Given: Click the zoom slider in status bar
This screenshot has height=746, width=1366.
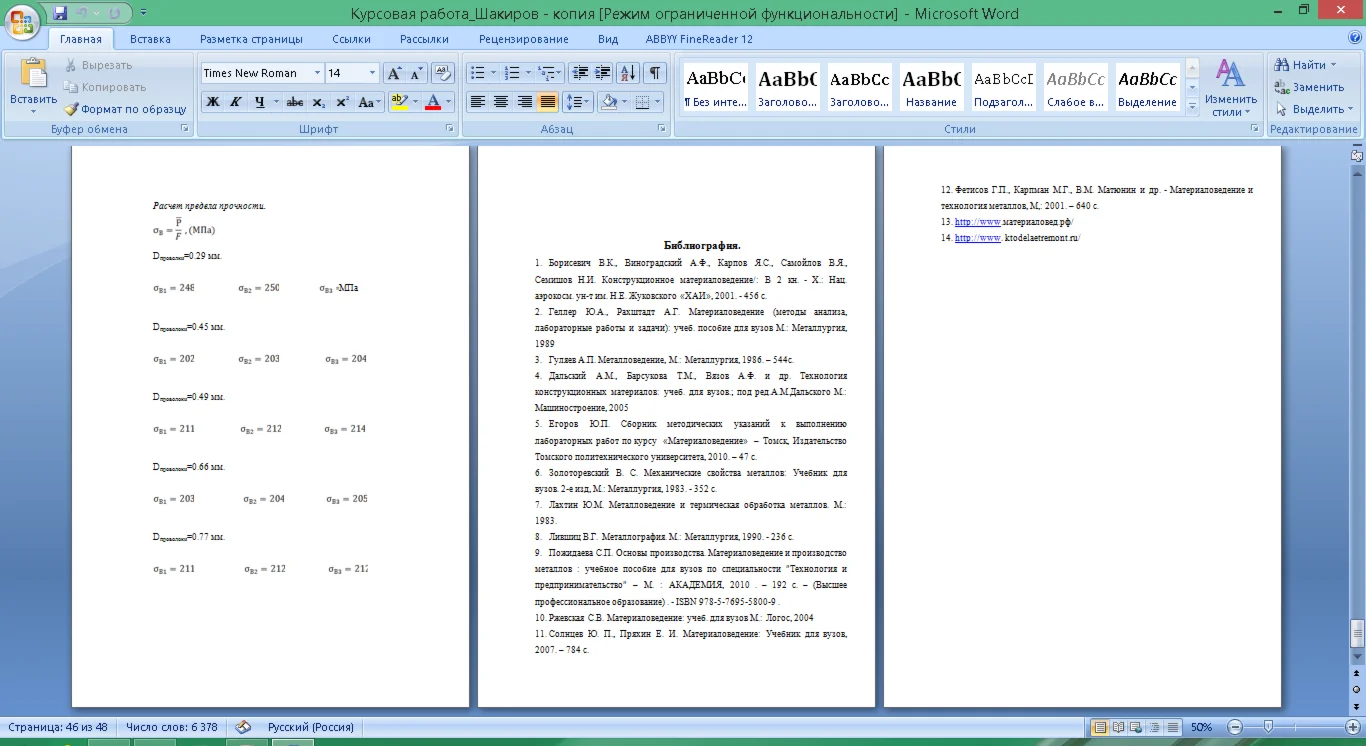Looking at the screenshot, I should pos(1268,727).
